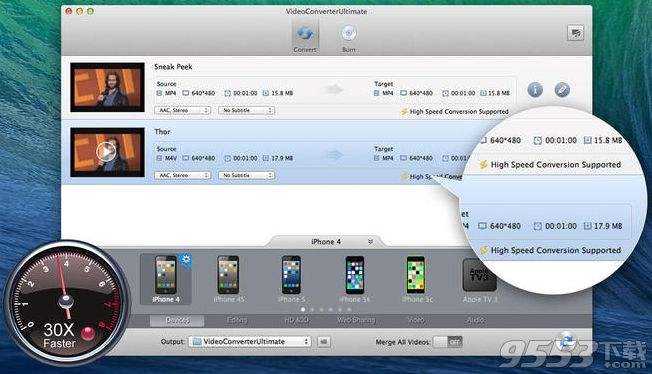652x374 pixels.
Task: Switch to the Editing tab
Action: point(237,320)
